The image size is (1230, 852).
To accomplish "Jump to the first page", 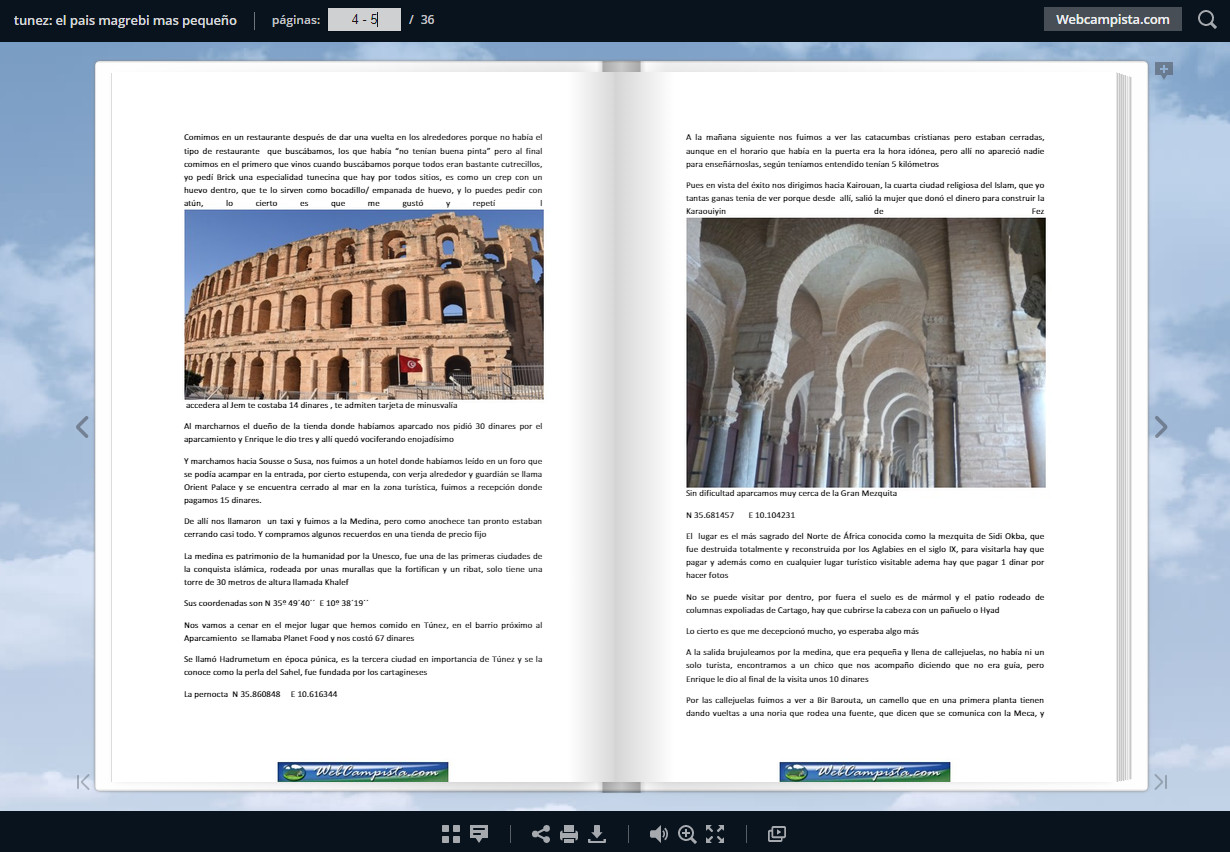I will [x=84, y=782].
